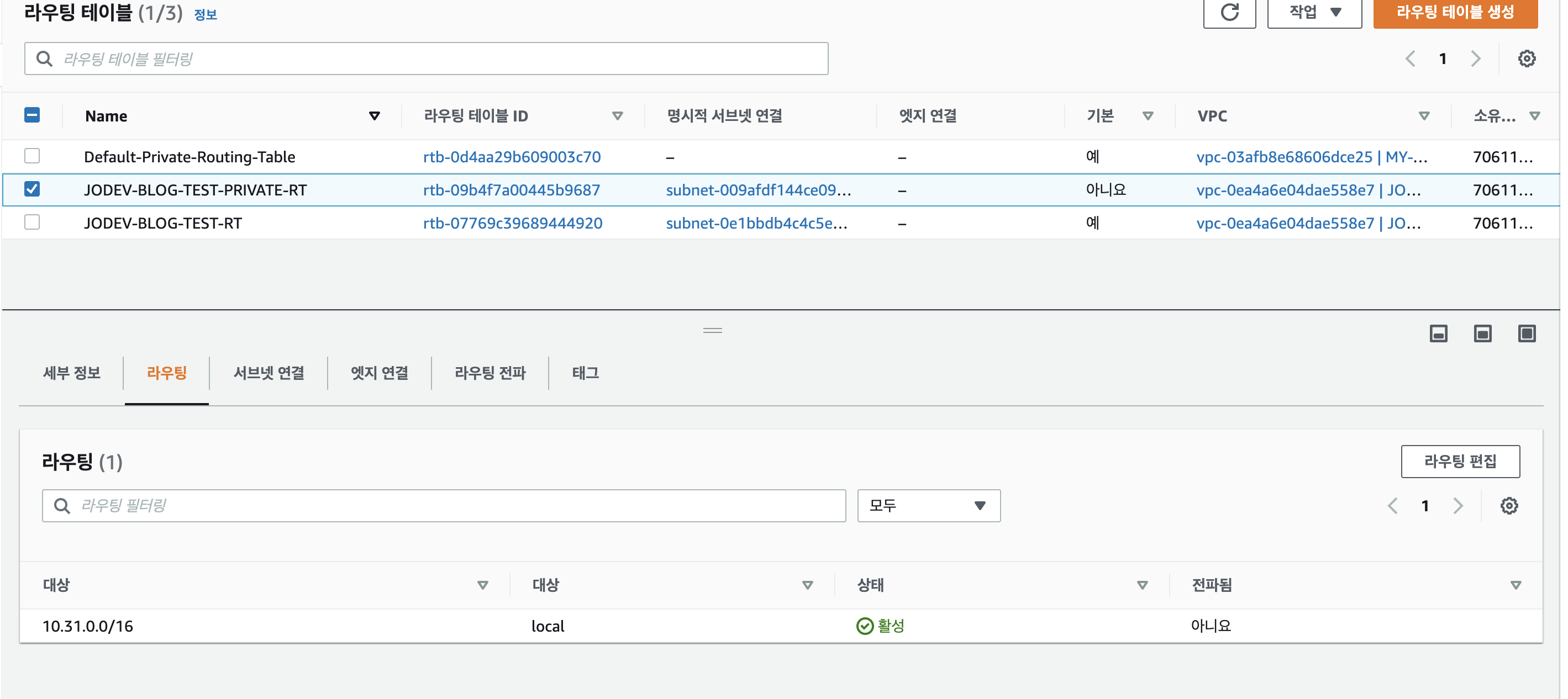Open the rtb-07769c39689444920 routing table link
The image size is (1568, 699).
(x=513, y=223)
